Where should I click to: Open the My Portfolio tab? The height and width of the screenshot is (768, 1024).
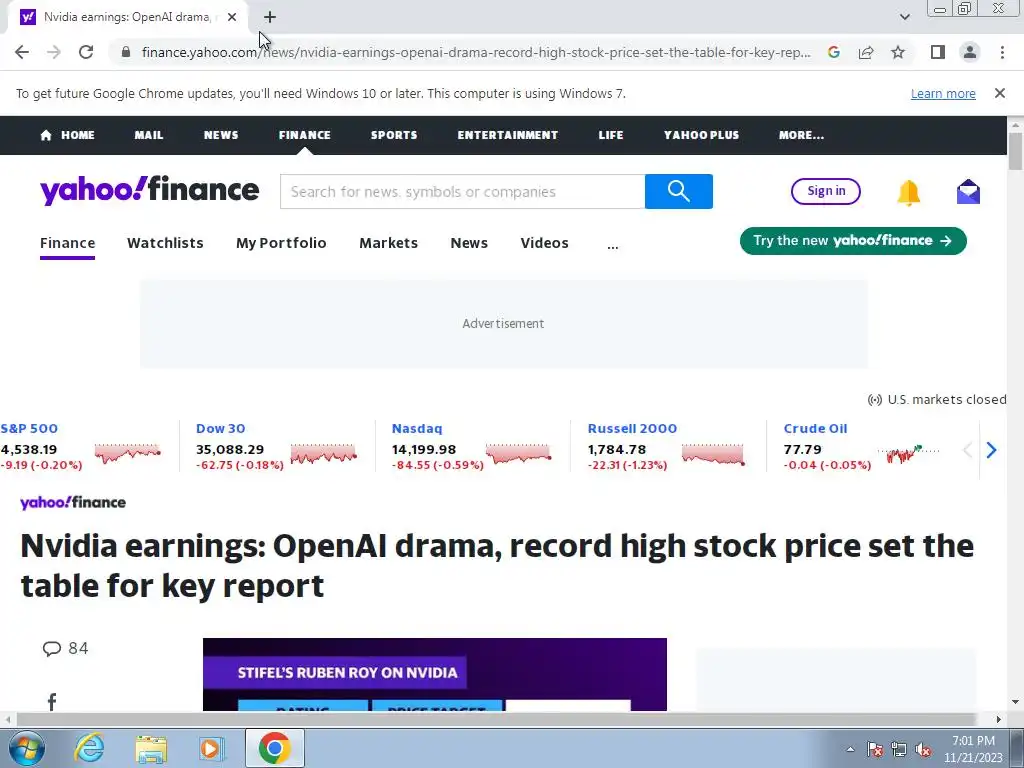[x=281, y=243]
